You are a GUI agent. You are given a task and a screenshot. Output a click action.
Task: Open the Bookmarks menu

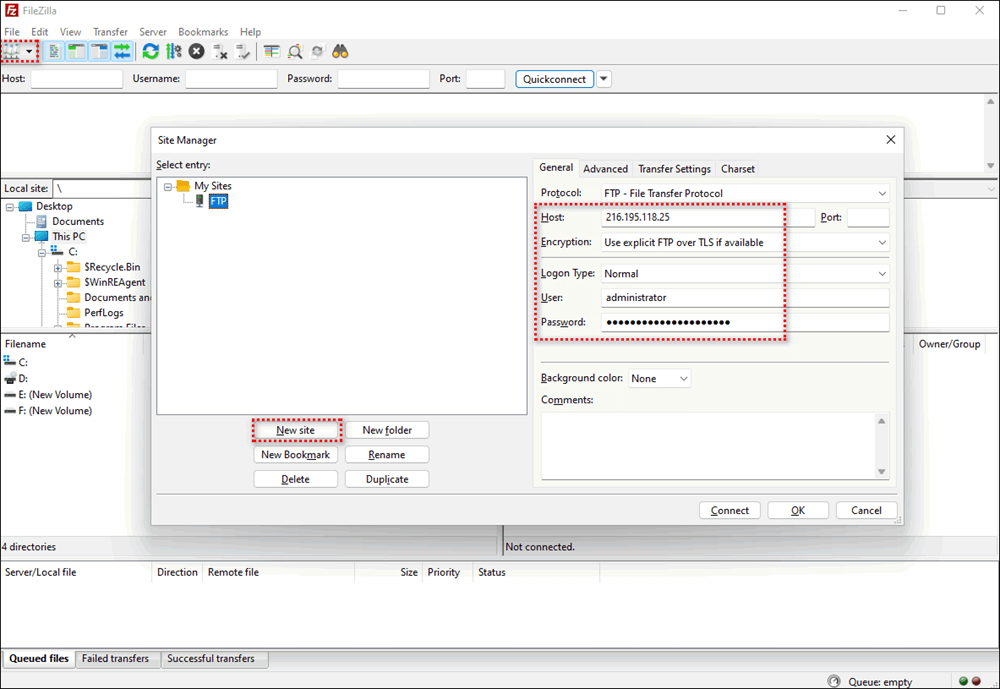[x=203, y=32]
